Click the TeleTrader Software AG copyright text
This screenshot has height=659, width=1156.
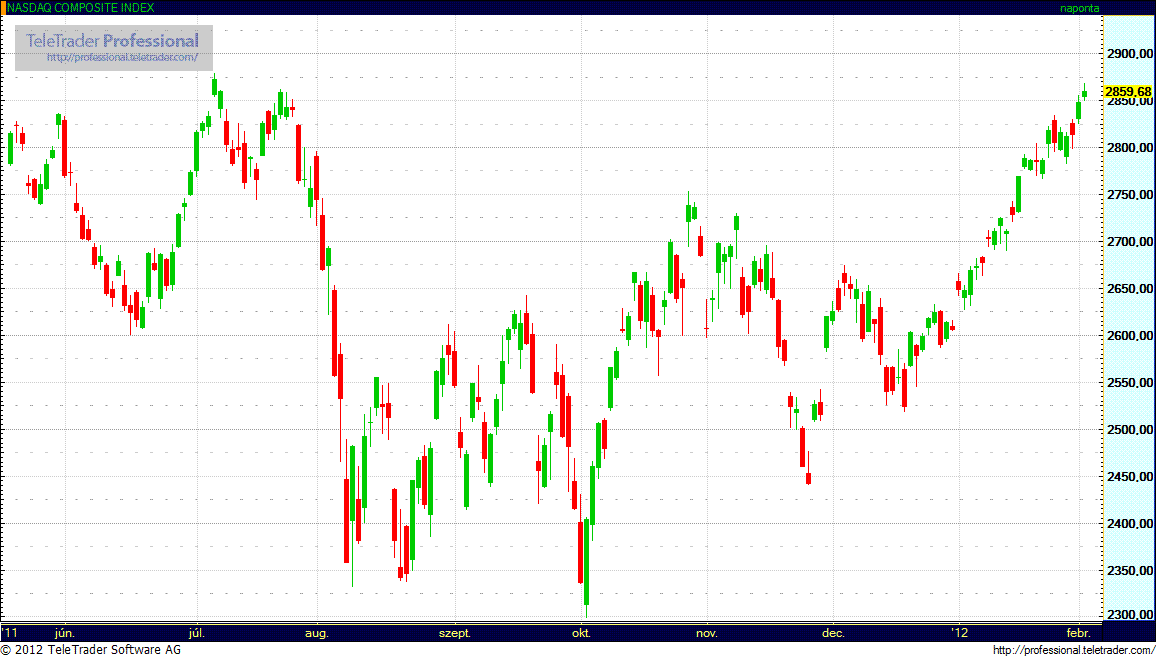point(90,651)
